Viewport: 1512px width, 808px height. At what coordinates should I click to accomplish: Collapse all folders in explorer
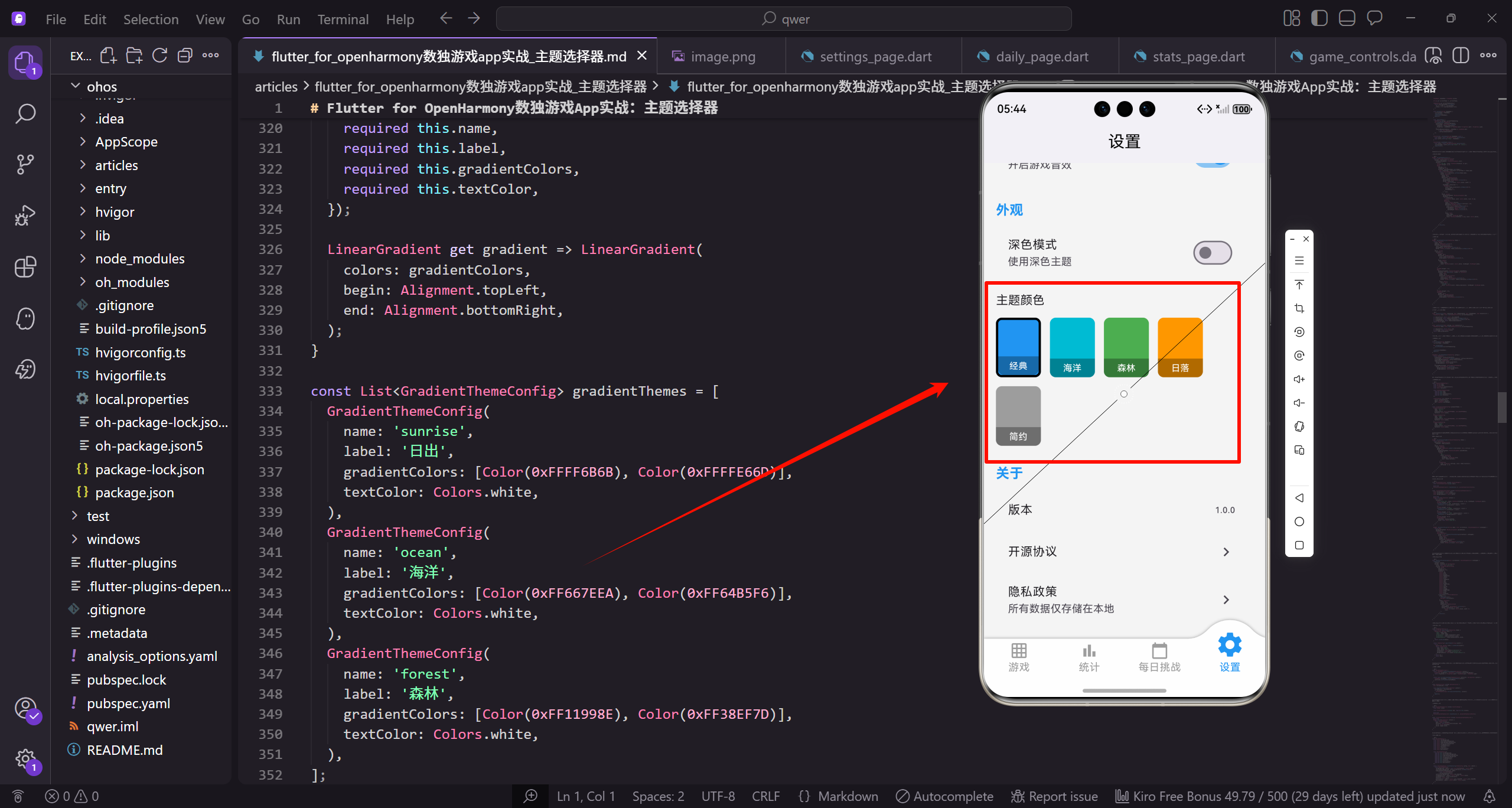tap(185, 56)
